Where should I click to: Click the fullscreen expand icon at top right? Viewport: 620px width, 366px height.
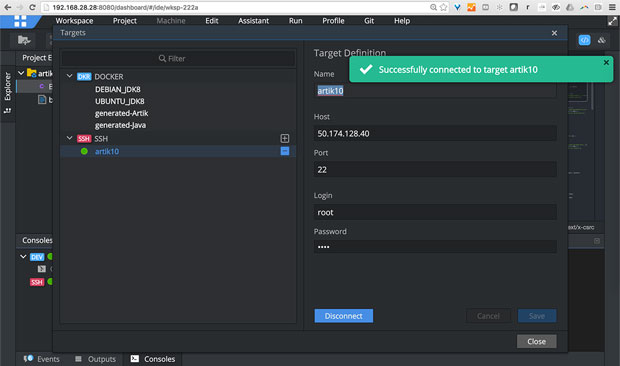(612, 21)
